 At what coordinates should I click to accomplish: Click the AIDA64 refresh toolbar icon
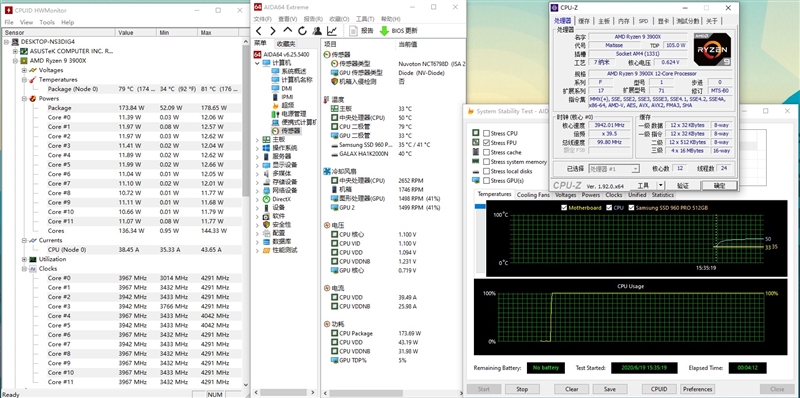point(303,31)
